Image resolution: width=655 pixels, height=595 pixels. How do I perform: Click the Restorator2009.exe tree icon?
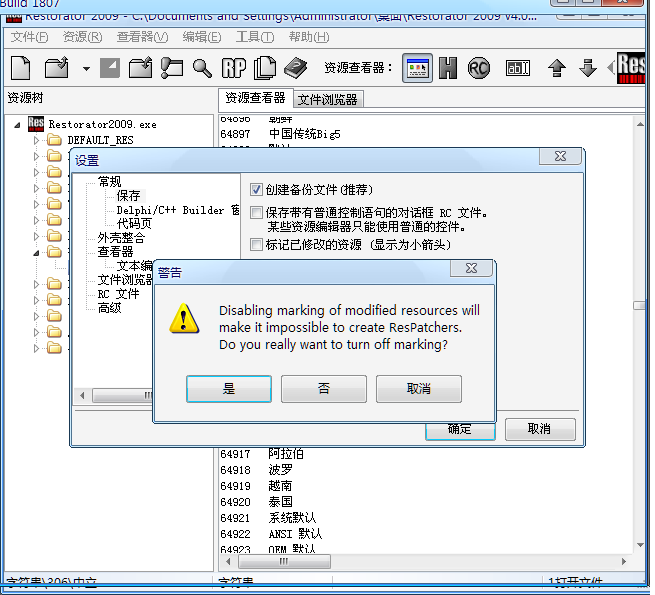pyautogui.click(x=36, y=124)
